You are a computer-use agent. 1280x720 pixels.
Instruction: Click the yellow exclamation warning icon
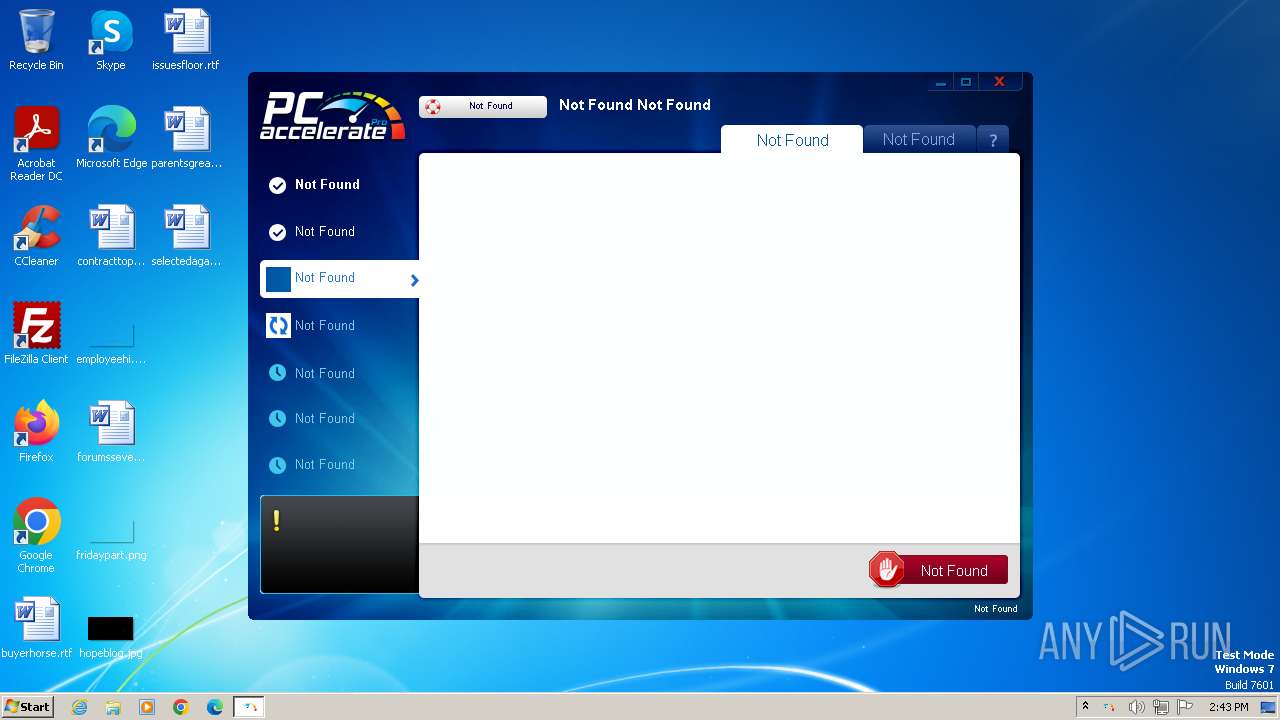276,520
